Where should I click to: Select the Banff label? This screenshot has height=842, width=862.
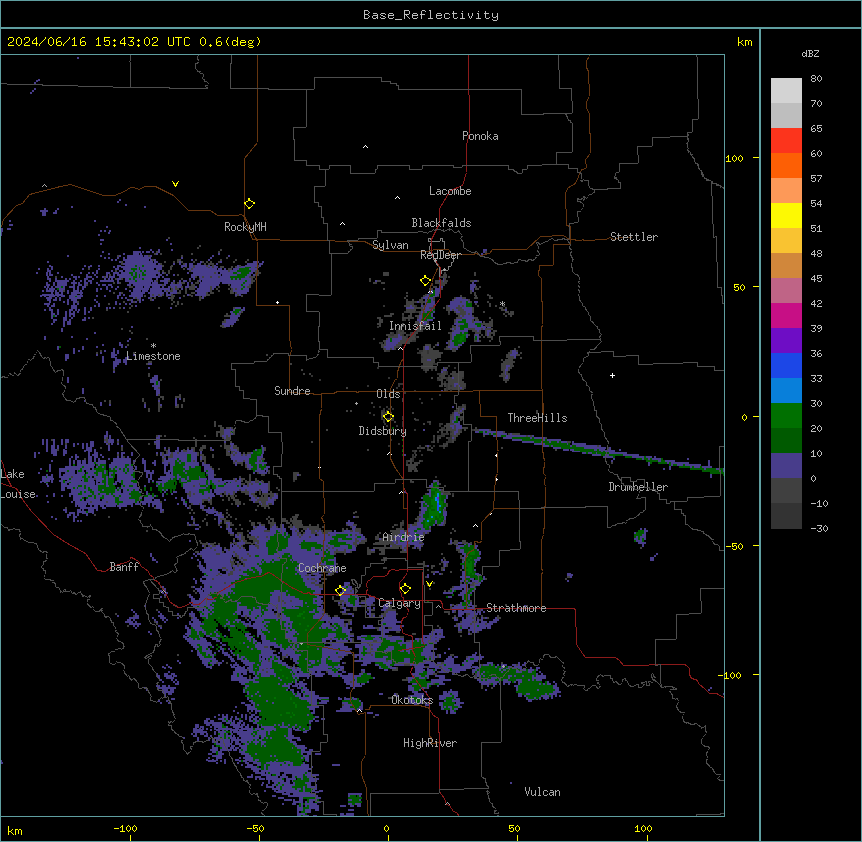[124, 567]
